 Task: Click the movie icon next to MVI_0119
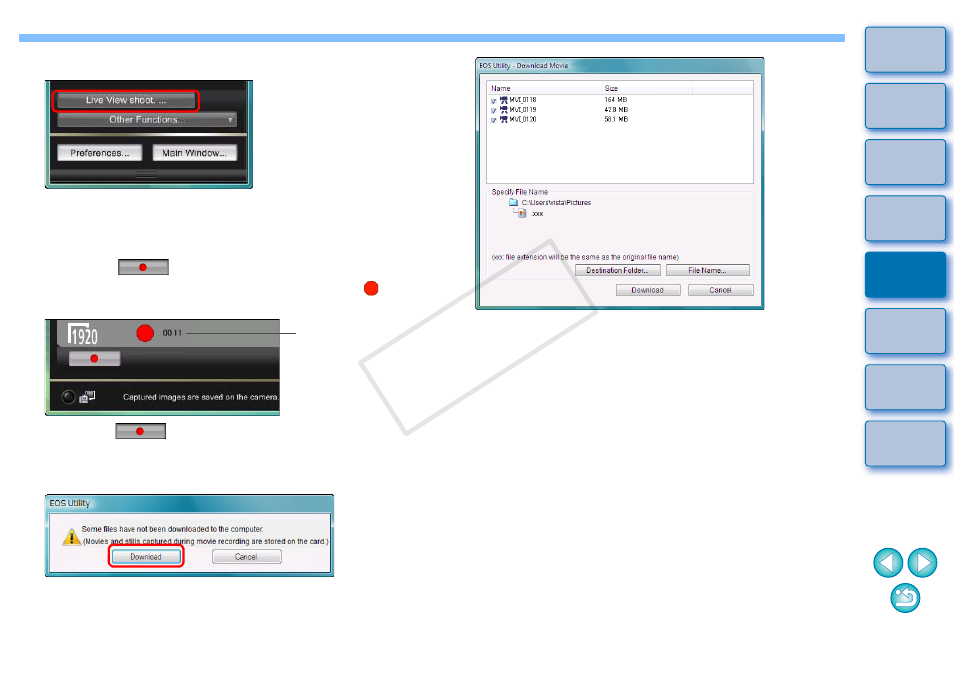click(504, 109)
